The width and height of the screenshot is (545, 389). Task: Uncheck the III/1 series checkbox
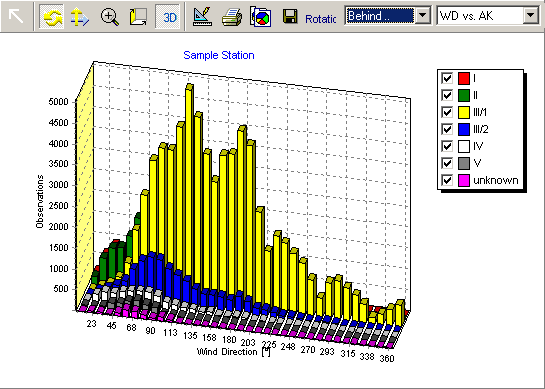[447, 112]
